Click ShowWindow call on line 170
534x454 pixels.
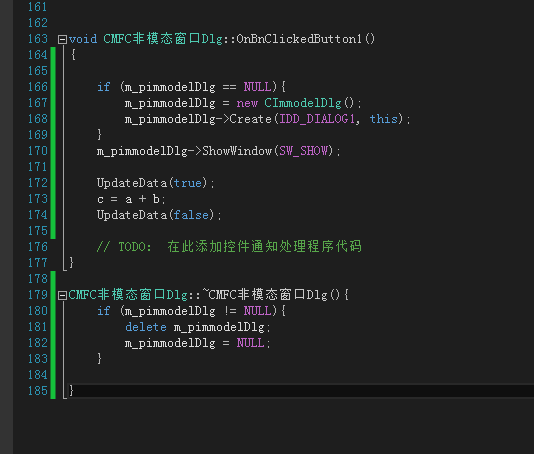point(237,151)
